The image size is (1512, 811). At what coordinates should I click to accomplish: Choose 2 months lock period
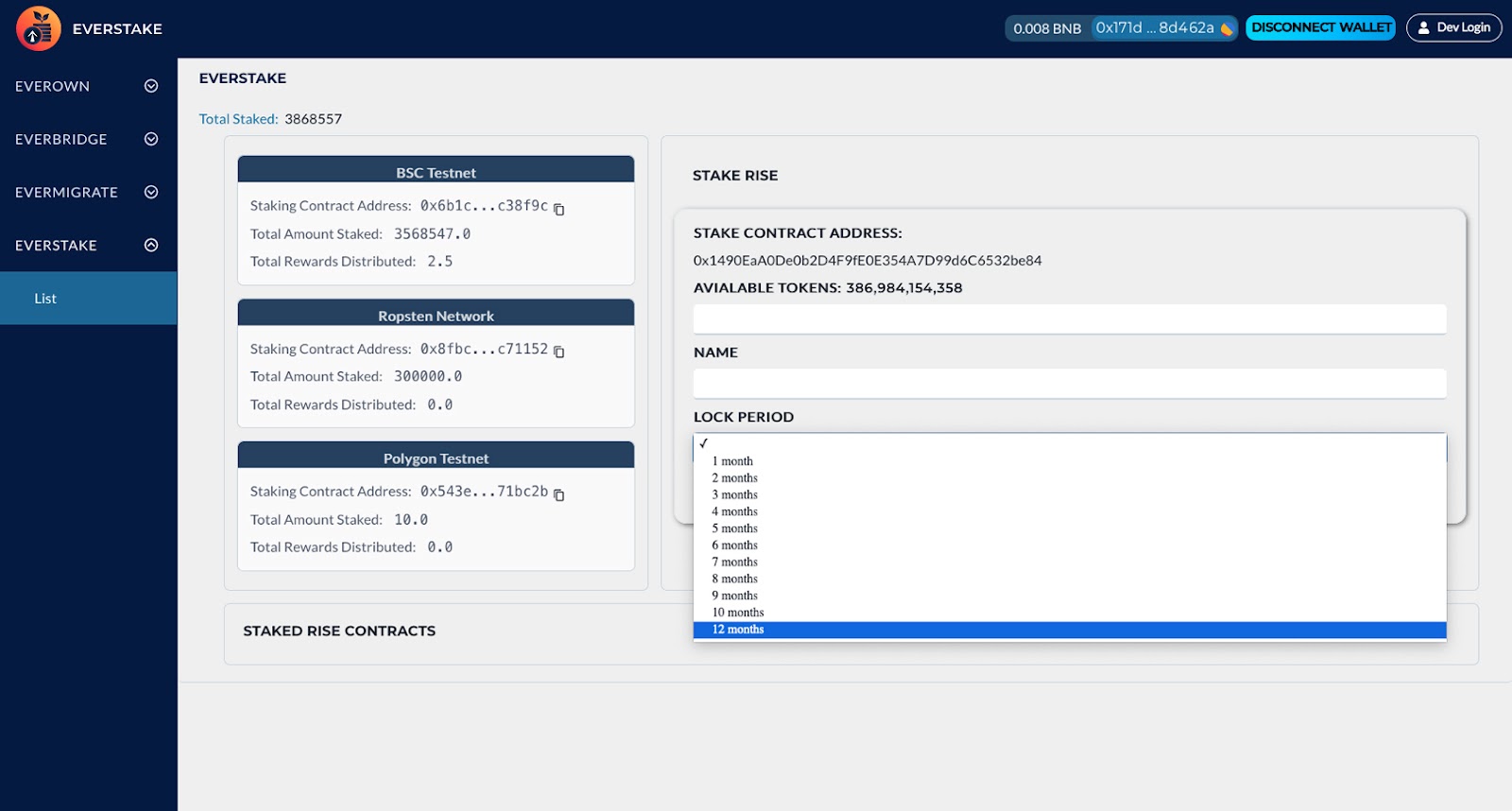point(1070,478)
